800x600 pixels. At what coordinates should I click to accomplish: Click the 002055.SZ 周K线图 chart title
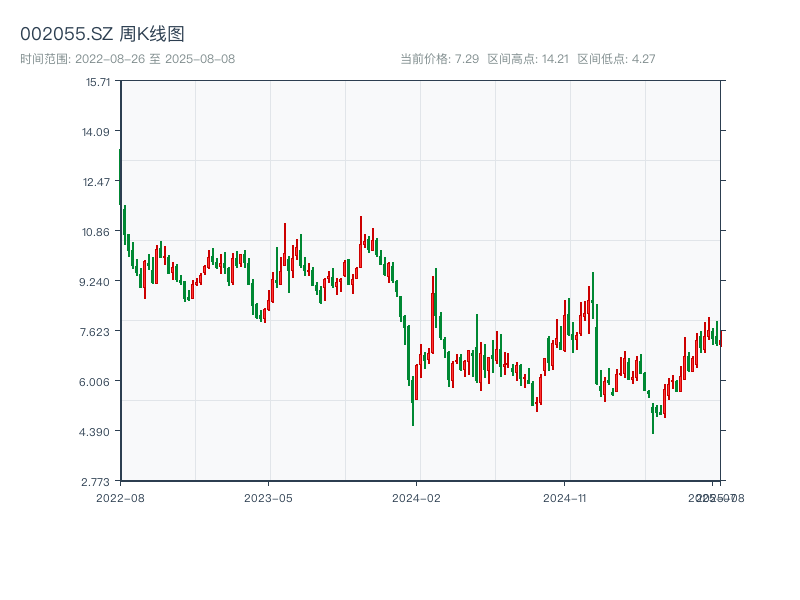tap(102, 35)
